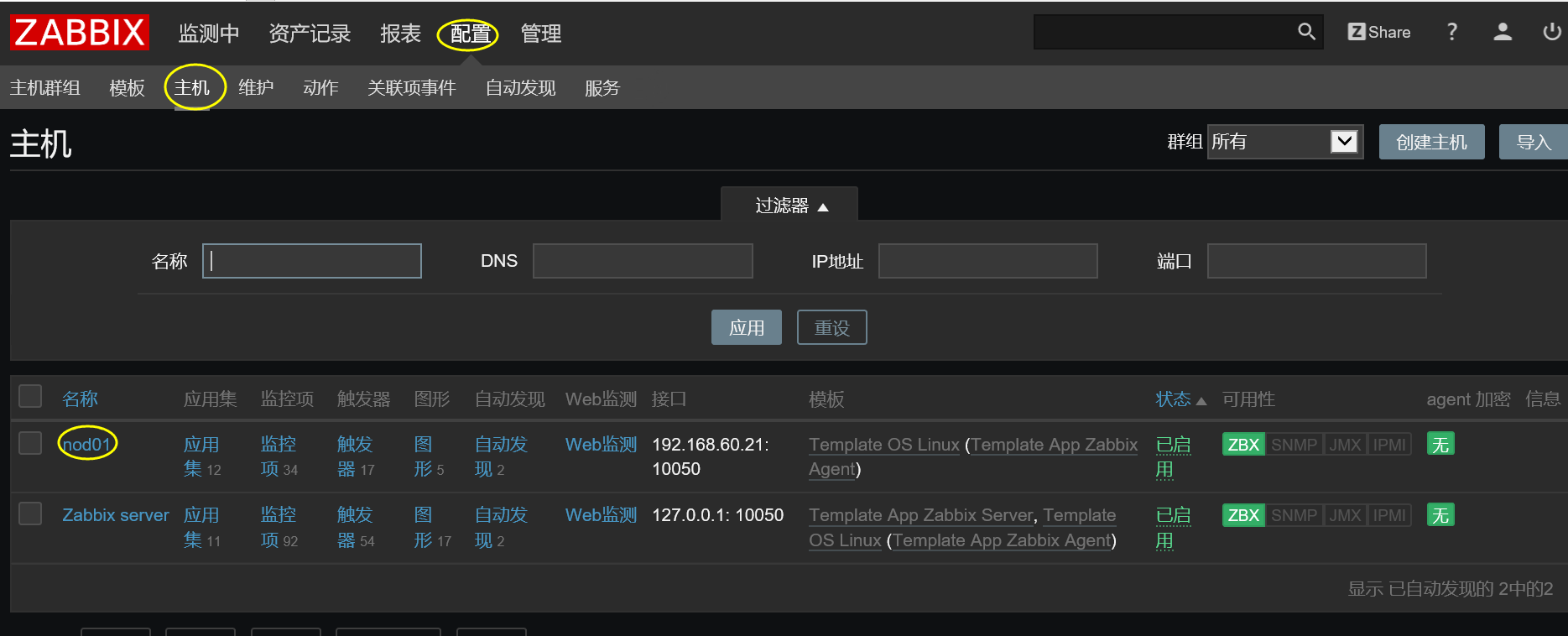This screenshot has height=636, width=1568.
Task: Click JMX availability badge for nod01
Action: pos(1345,445)
